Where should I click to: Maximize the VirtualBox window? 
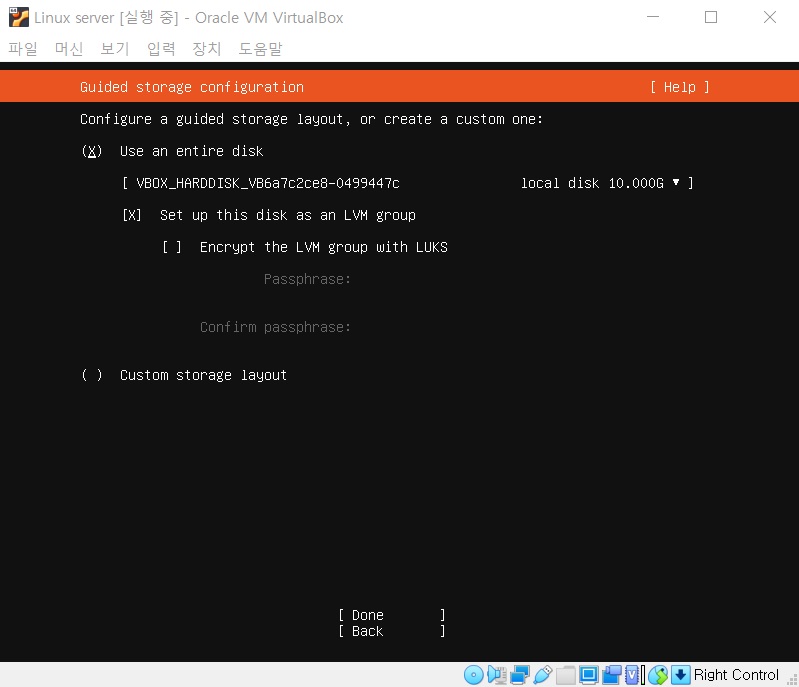711,17
